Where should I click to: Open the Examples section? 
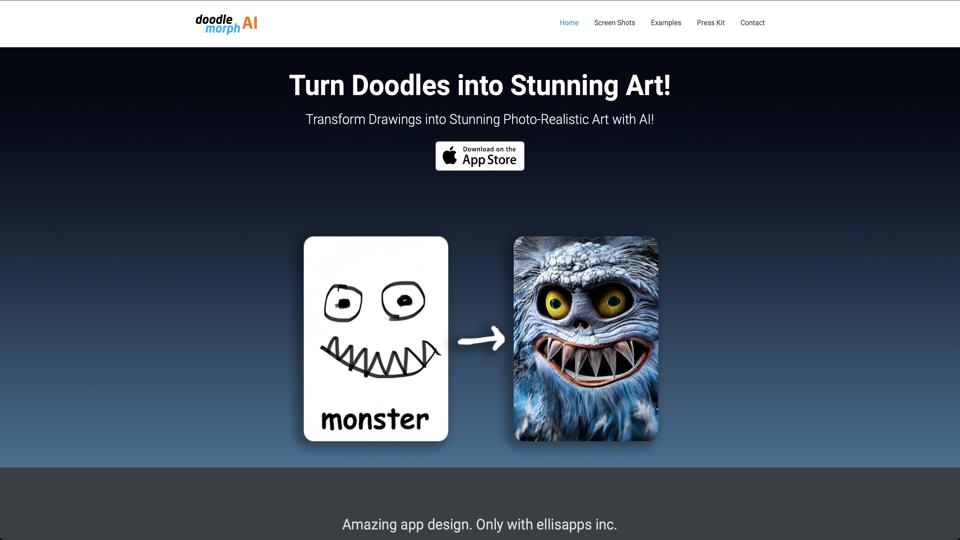click(x=666, y=23)
